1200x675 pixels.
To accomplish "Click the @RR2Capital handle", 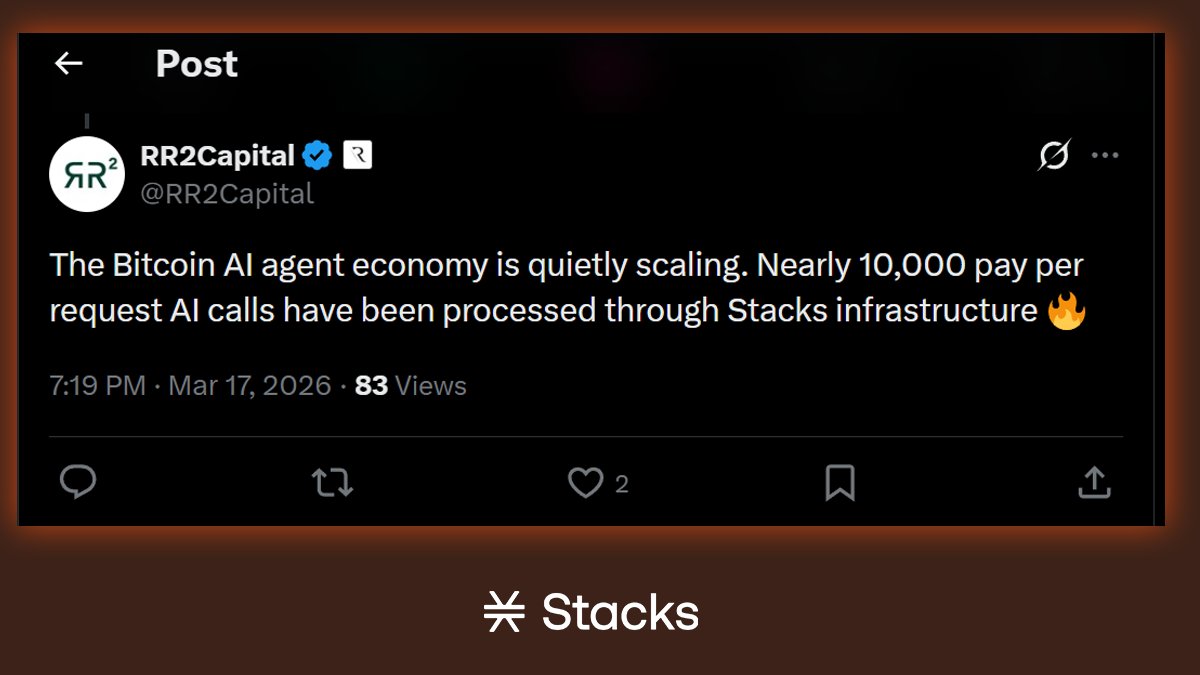I will tap(228, 193).
